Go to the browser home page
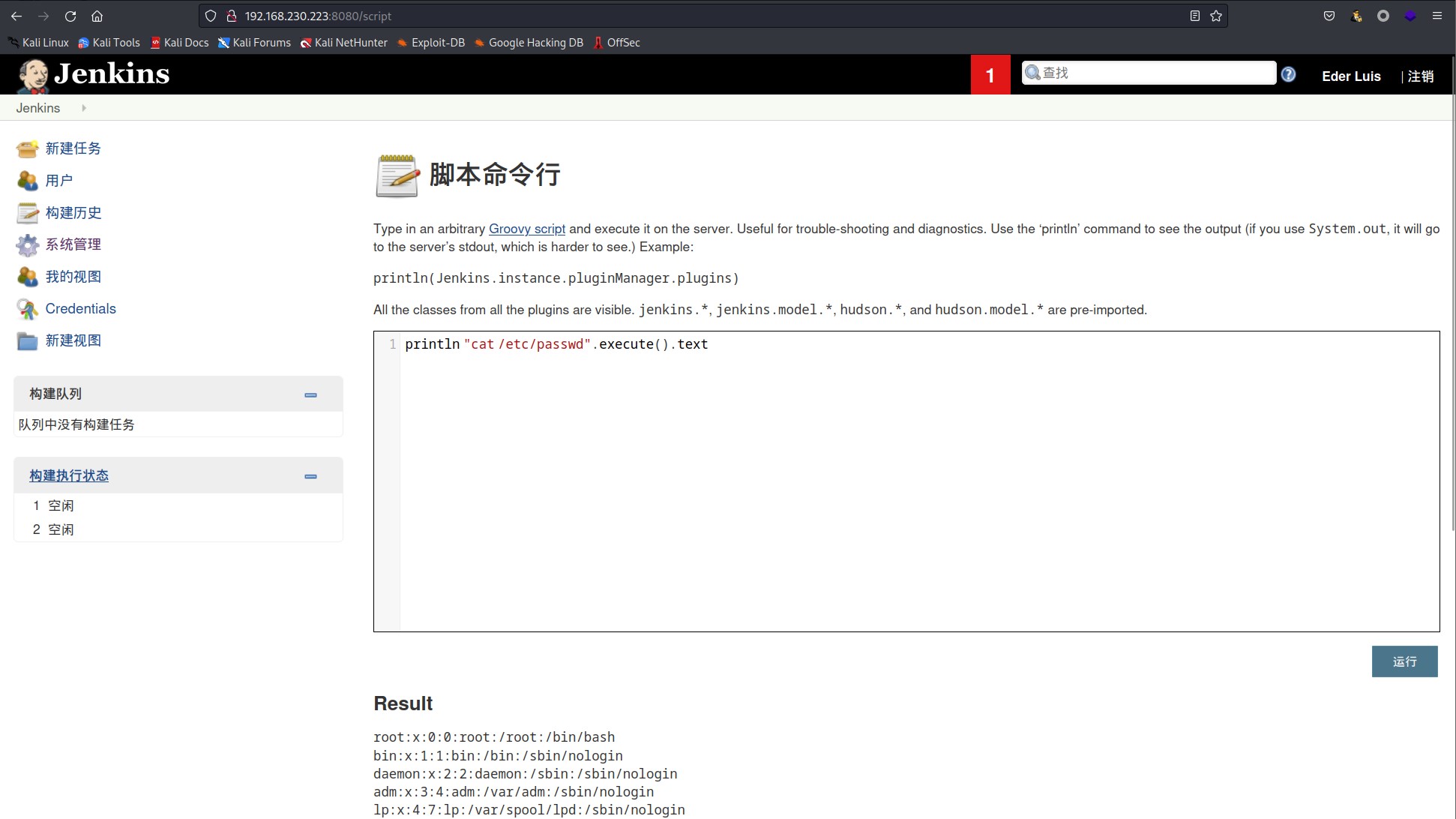1456x819 pixels. 97,16
